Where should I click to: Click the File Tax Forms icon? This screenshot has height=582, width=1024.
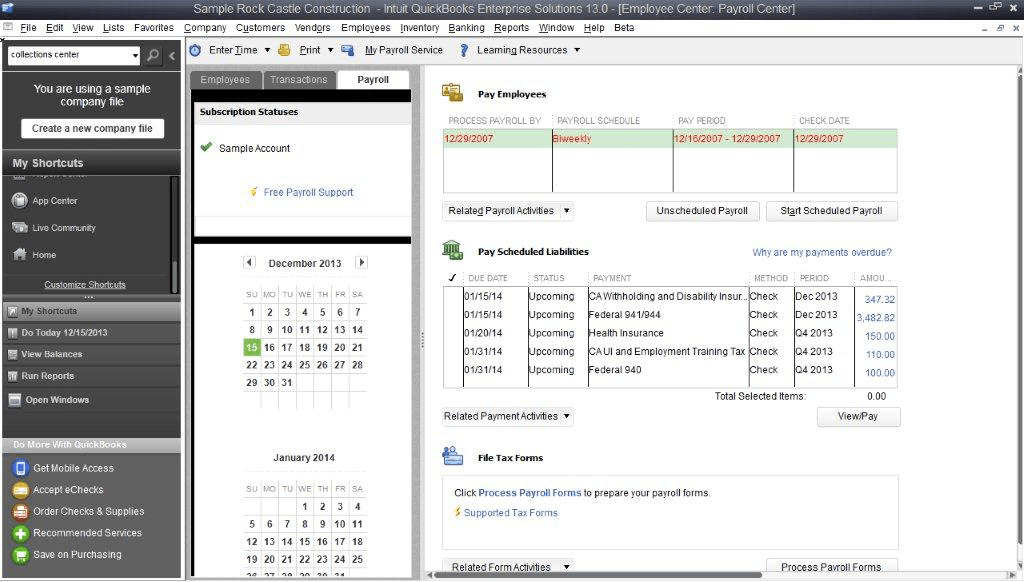tap(452, 456)
